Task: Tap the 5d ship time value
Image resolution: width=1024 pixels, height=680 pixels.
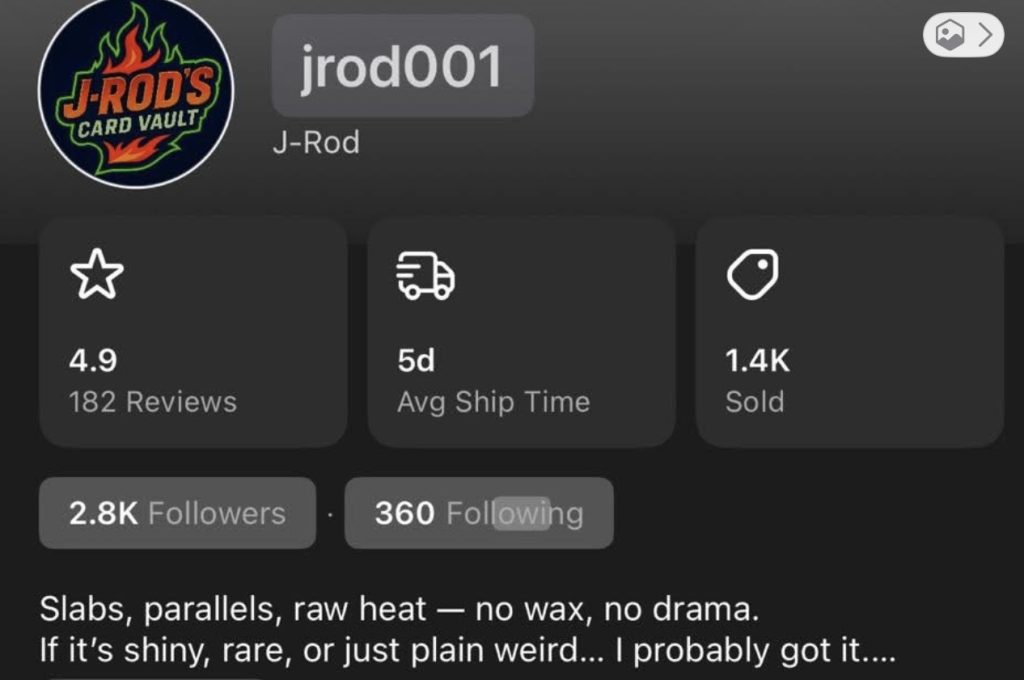Action: [416, 361]
